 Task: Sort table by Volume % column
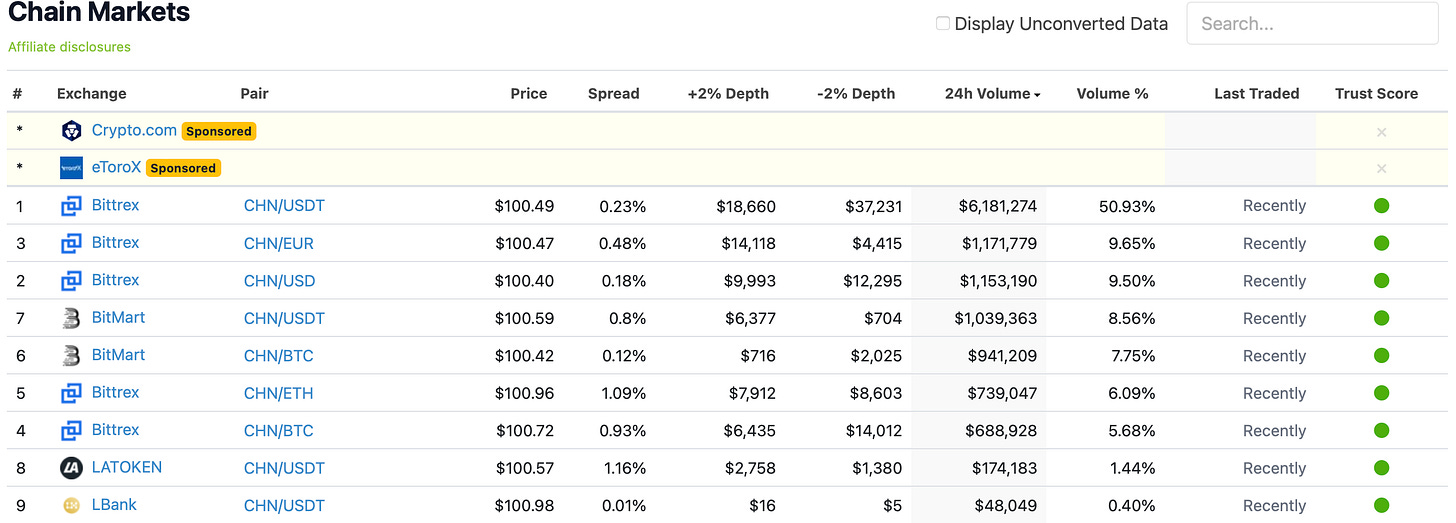(1112, 94)
